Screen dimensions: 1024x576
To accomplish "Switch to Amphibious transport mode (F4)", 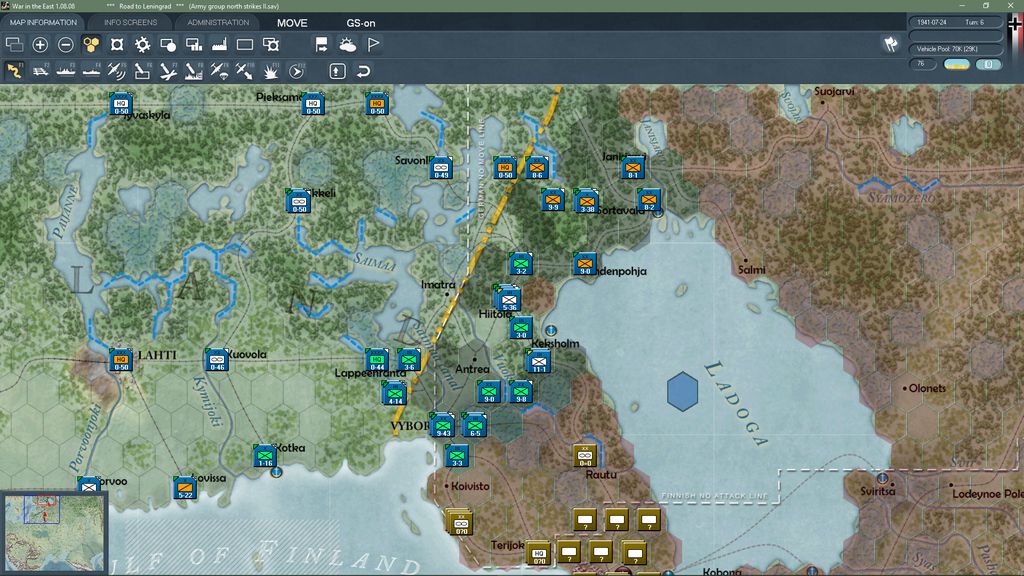I will [91, 71].
